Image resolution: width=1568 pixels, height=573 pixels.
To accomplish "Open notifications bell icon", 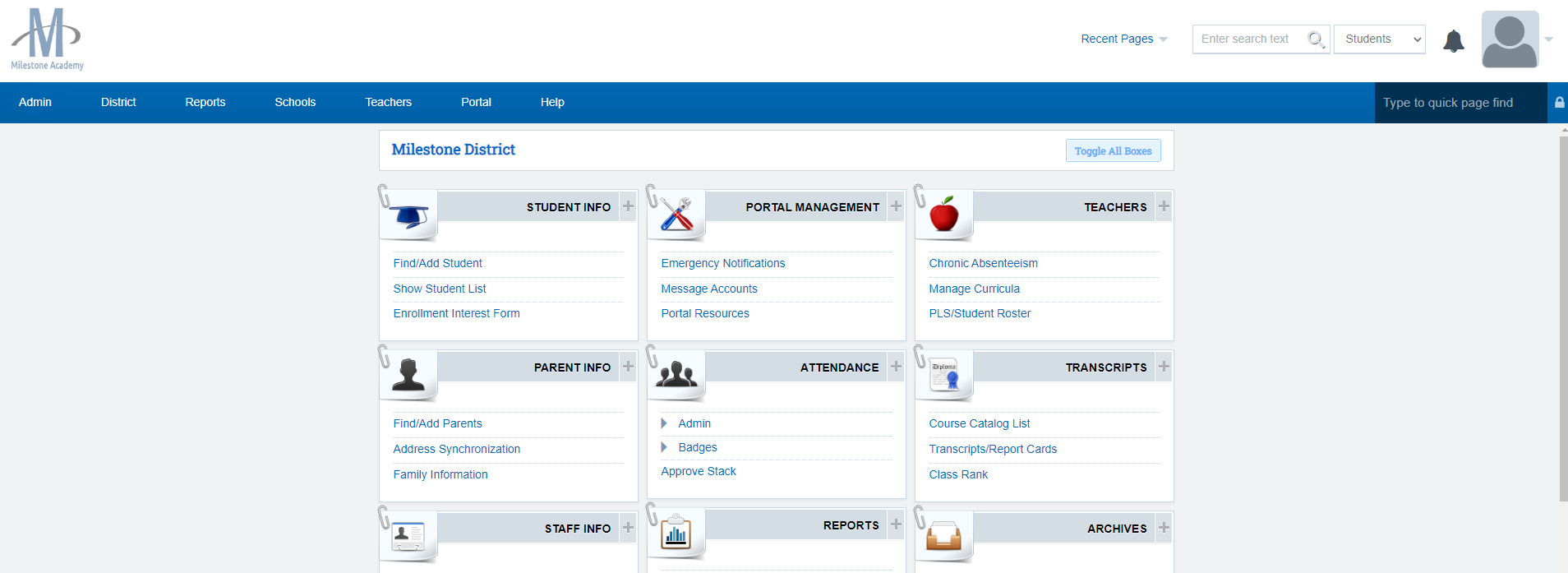I will [x=1453, y=40].
